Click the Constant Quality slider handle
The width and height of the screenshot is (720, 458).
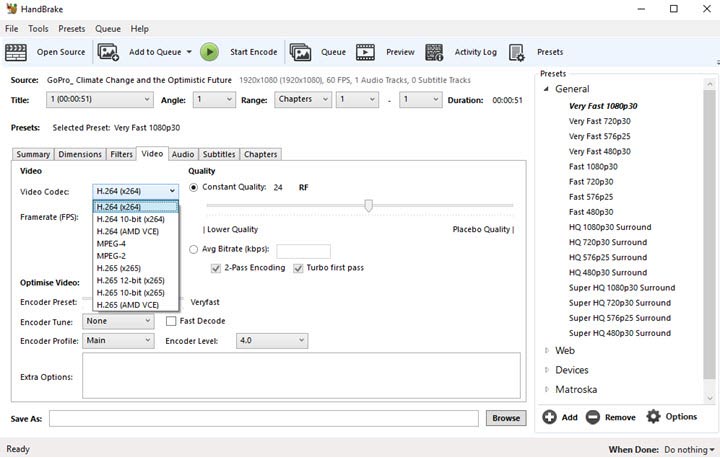(x=369, y=205)
